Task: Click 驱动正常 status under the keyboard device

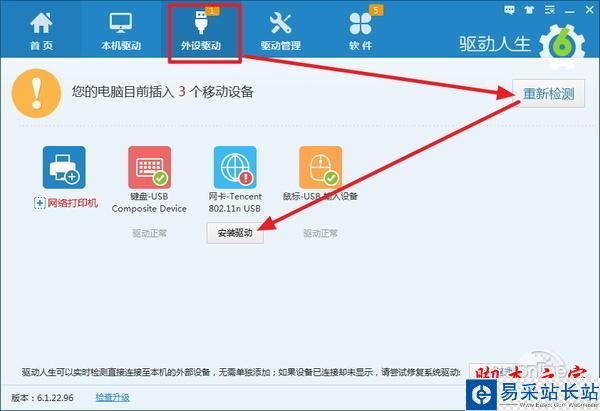Action: pyautogui.click(x=149, y=233)
